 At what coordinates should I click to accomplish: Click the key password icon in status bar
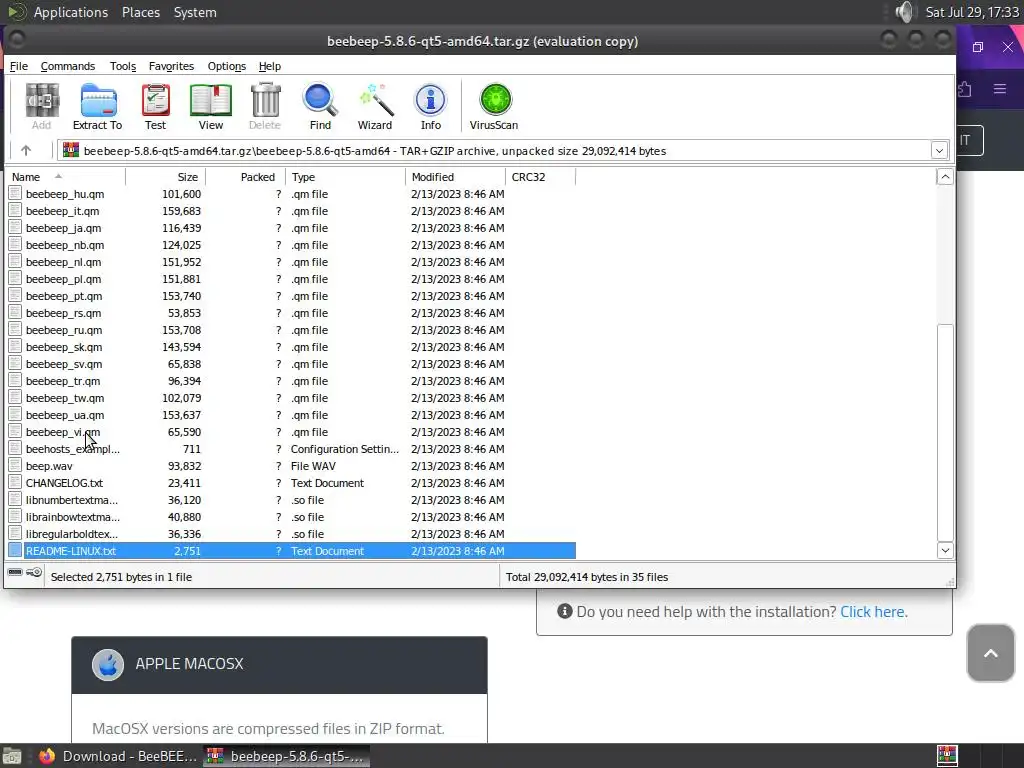tap(34, 572)
